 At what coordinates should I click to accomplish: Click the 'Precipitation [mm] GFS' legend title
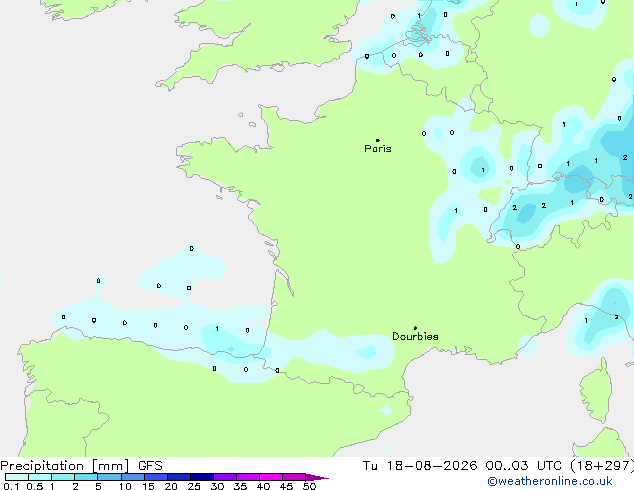coord(81,466)
